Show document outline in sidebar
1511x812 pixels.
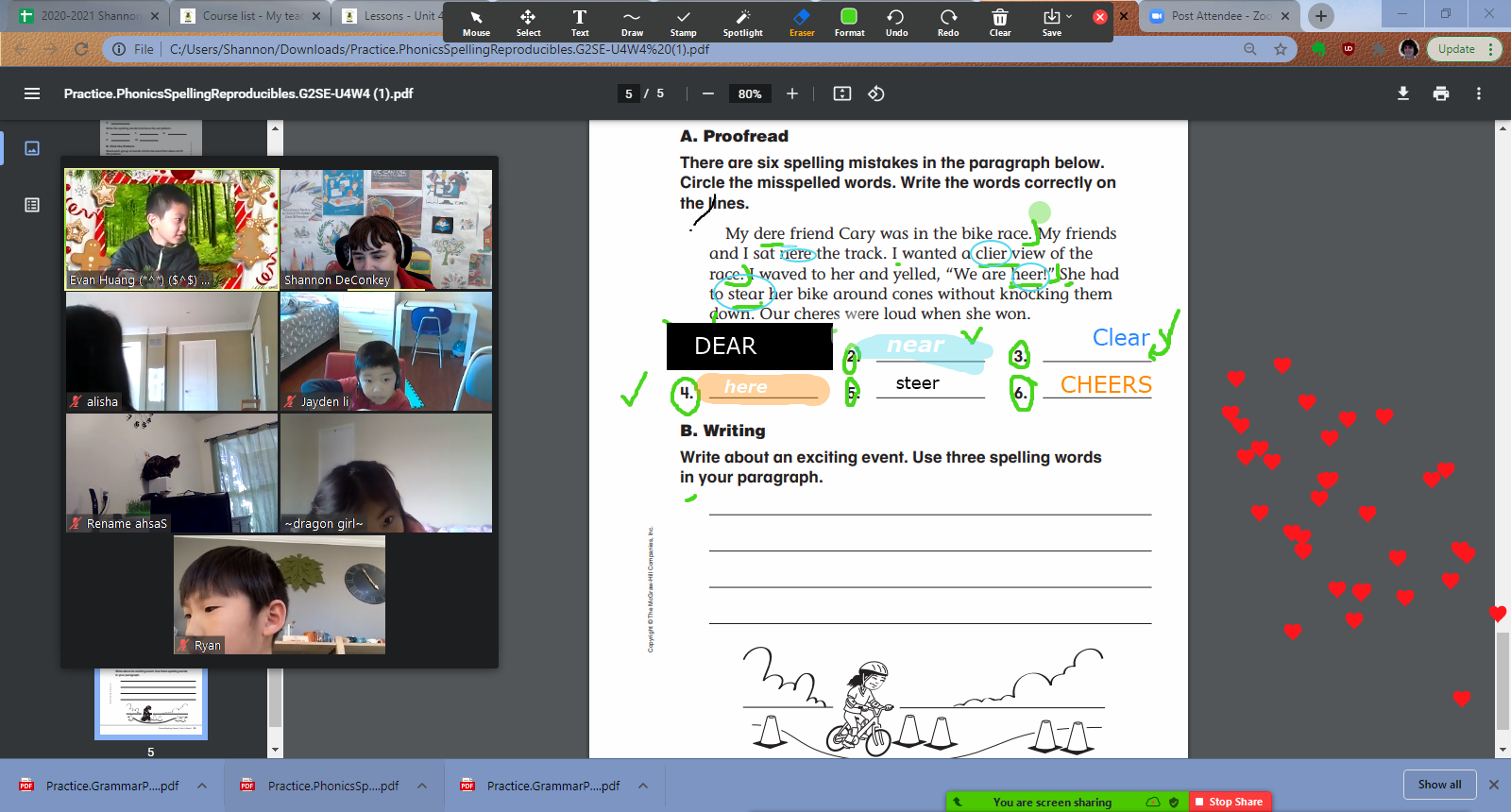[32, 205]
